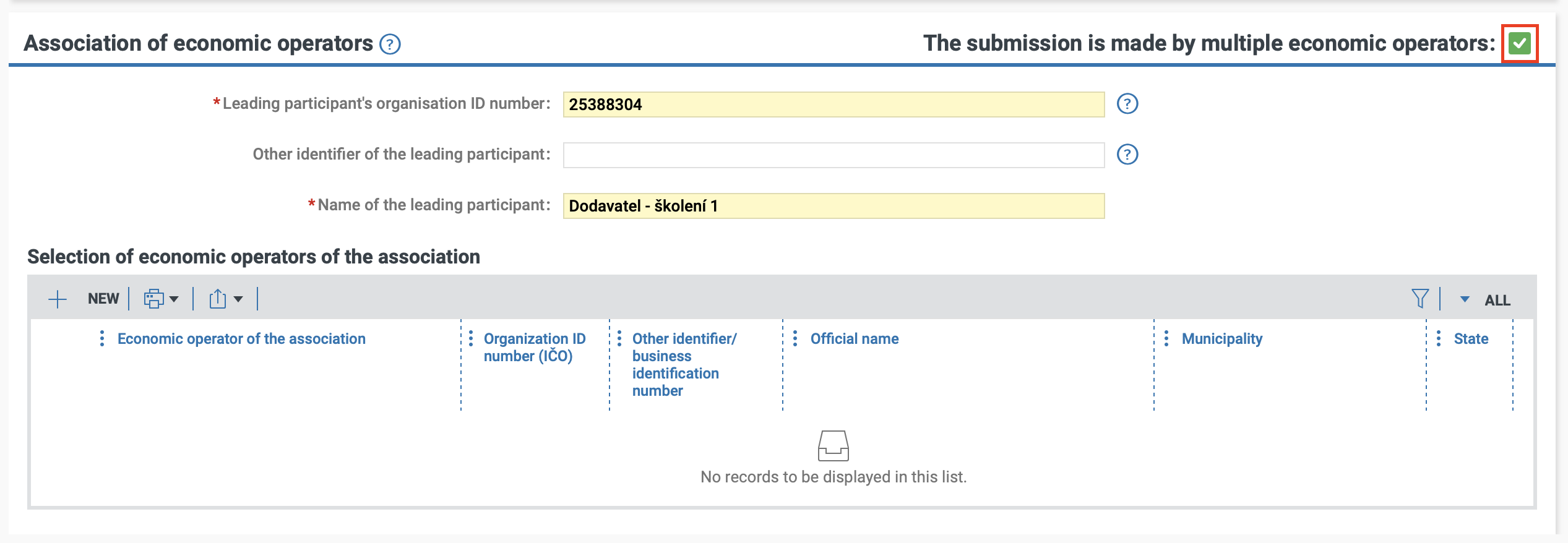Click the leading participant organisation ID field

point(833,105)
